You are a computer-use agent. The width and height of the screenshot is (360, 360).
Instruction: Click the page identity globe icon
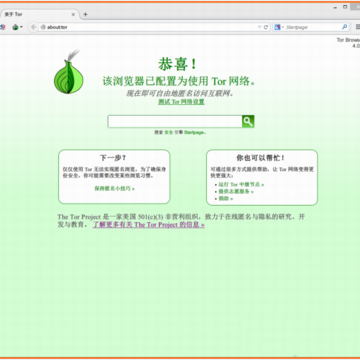tap(43, 27)
